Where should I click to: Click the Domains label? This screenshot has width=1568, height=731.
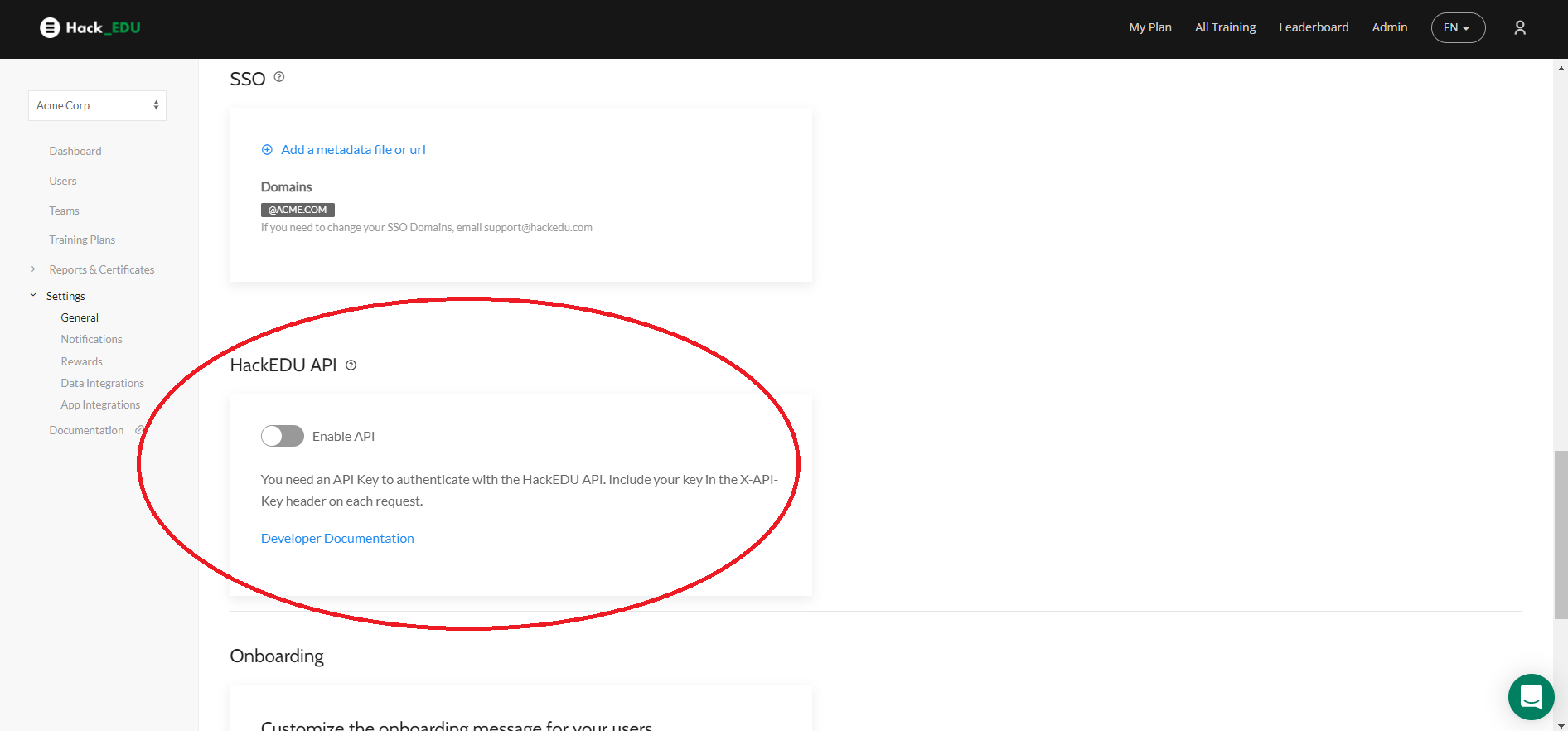[x=287, y=187]
